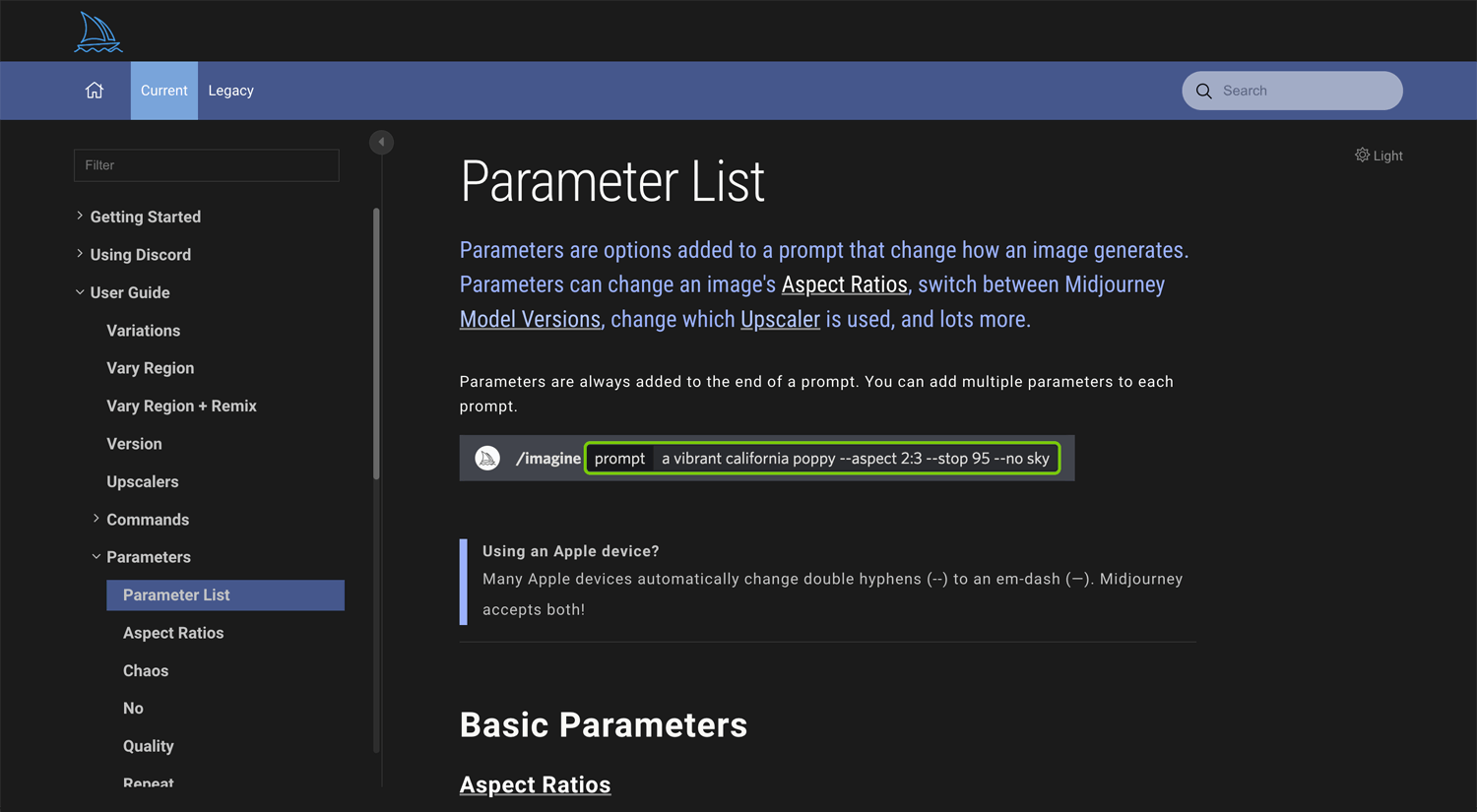Open the Vary Region page
1477x812 pixels.
[x=151, y=368]
